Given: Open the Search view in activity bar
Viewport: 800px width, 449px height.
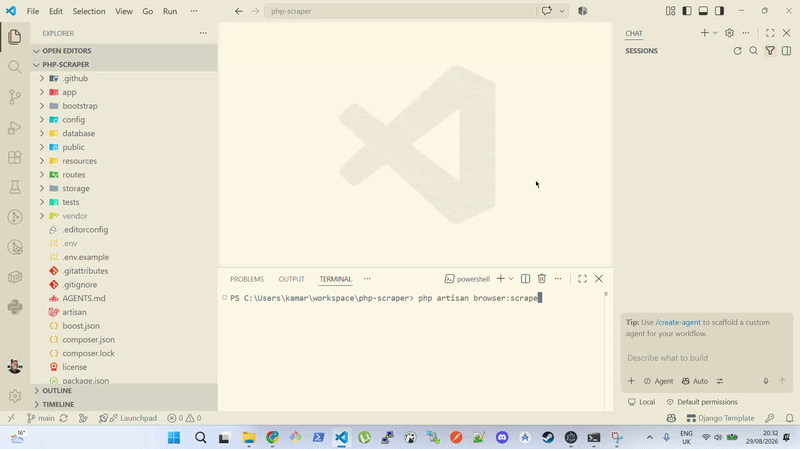Looking at the screenshot, I should point(15,67).
